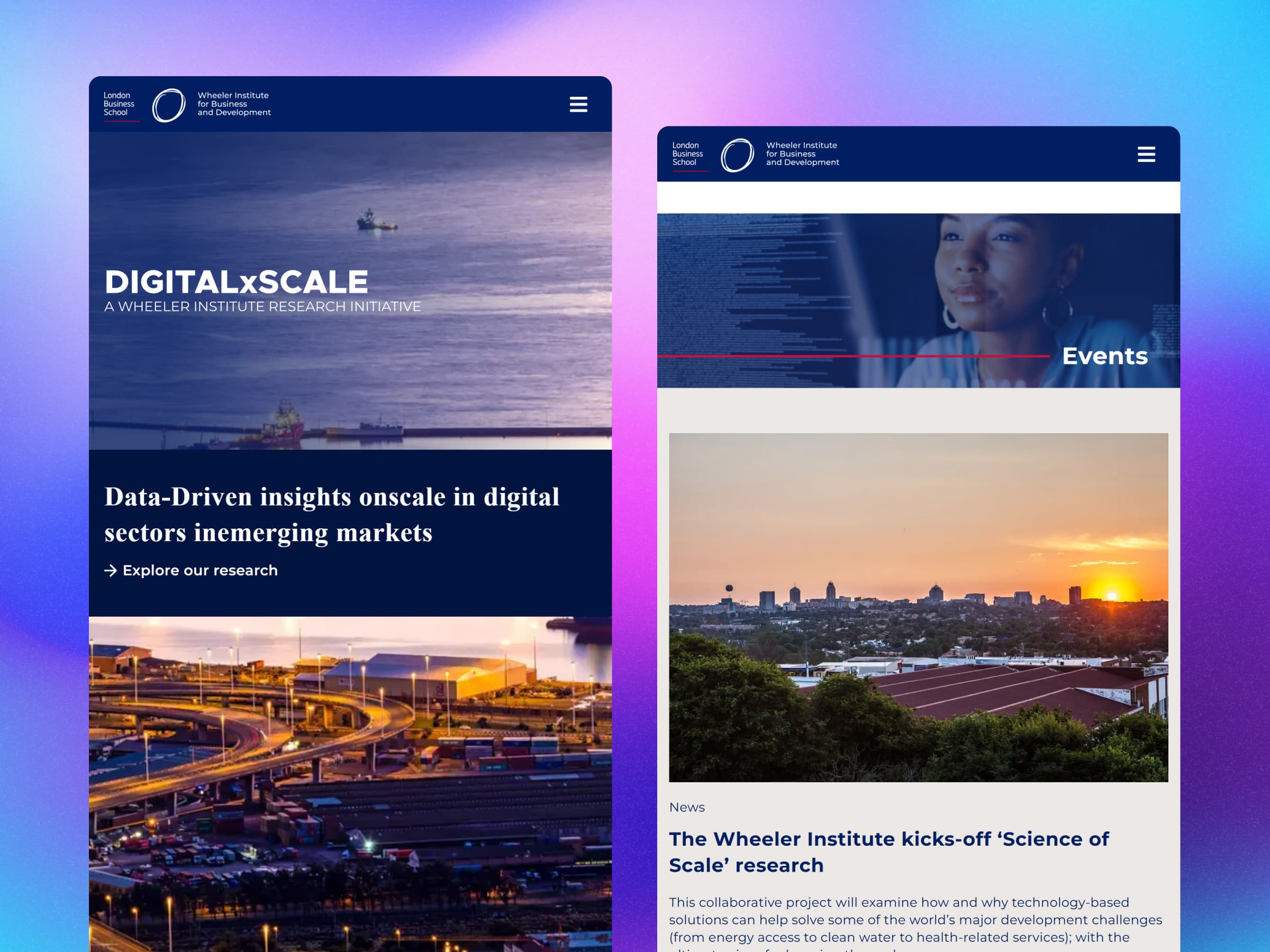1270x952 pixels.
Task: Follow the Explore our research link
Action: (199, 570)
